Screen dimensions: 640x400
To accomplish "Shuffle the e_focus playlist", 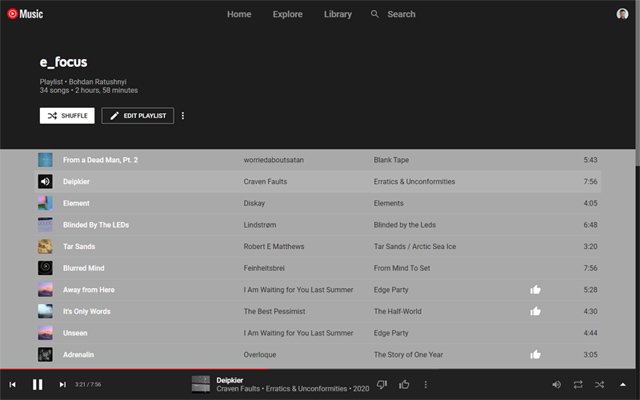I will click(x=67, y=116).
